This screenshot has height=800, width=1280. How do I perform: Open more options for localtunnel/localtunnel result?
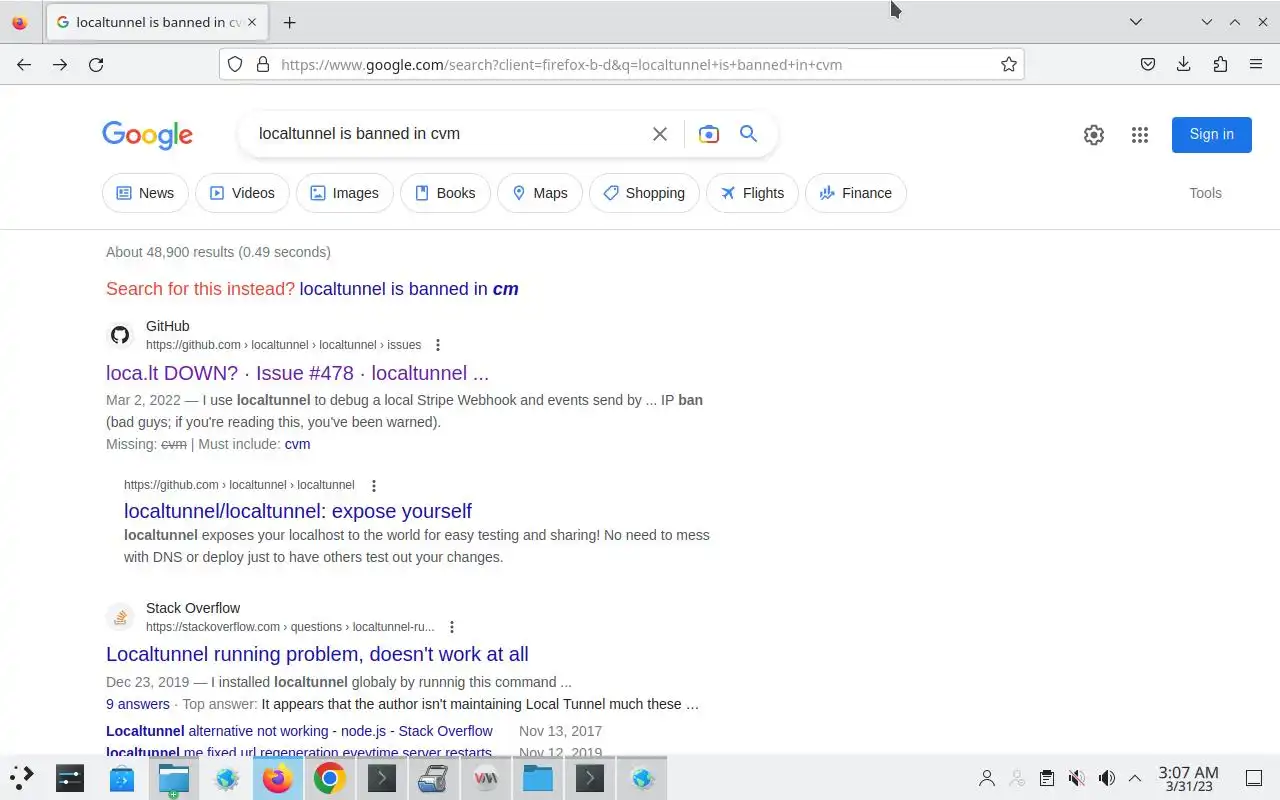(374, 486)
